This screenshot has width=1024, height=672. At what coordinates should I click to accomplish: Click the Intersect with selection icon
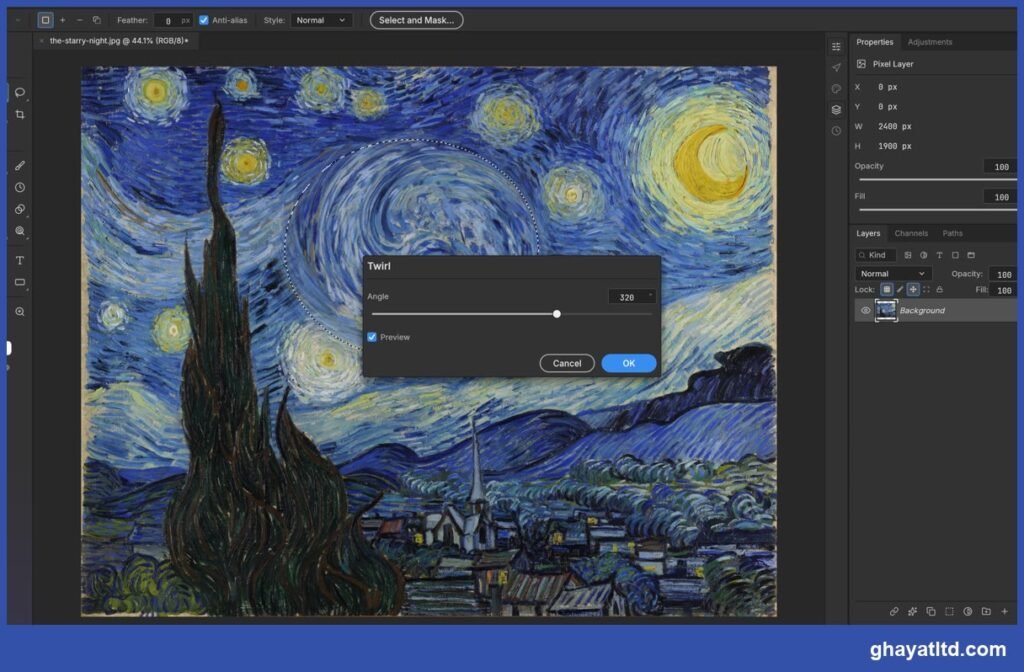(97, 20)
